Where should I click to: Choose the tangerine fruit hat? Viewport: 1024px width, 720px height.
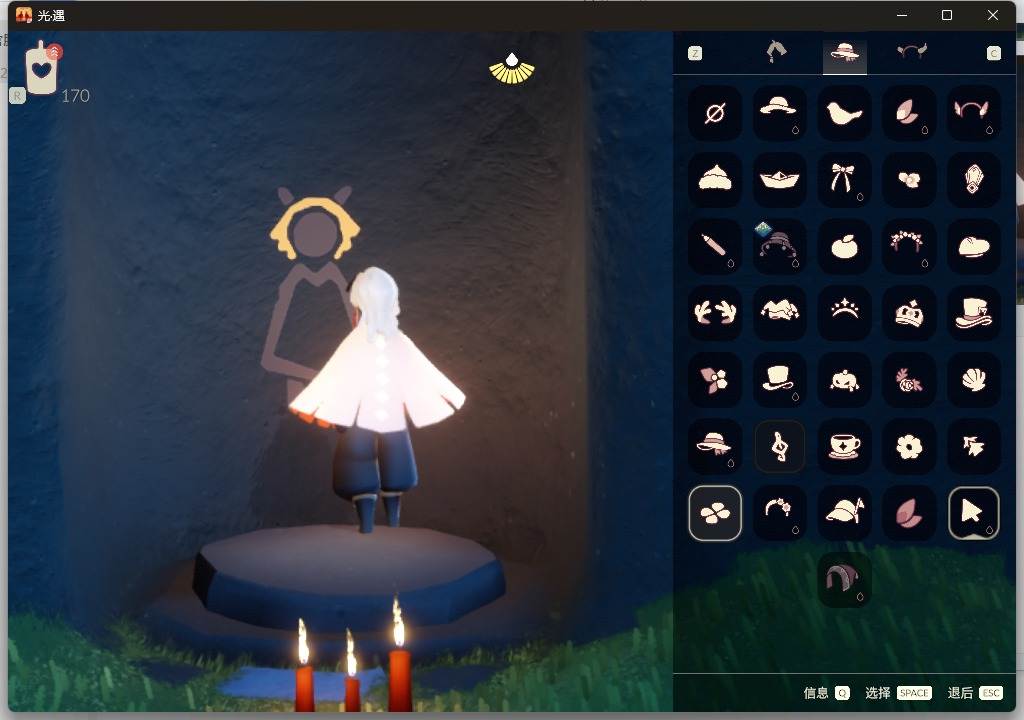coord(844,246)
